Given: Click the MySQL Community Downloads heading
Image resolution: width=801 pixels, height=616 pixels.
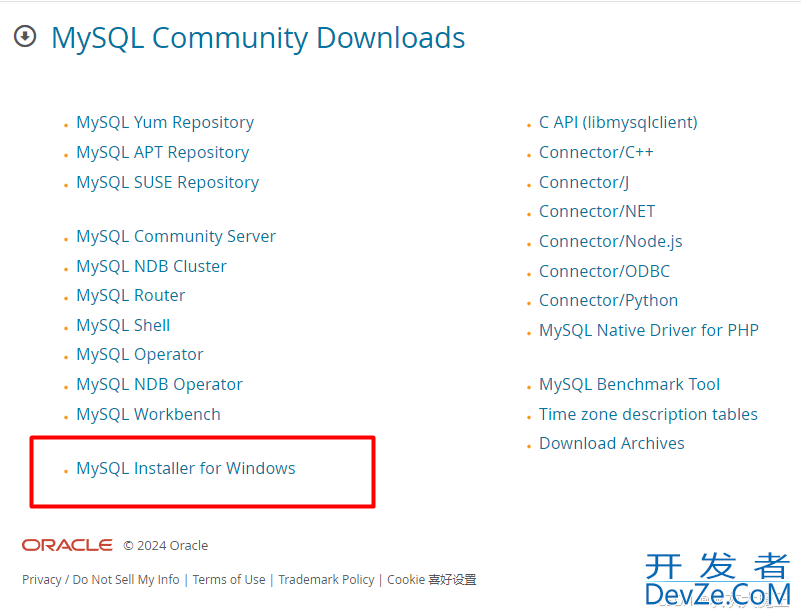Looking at the screenshot, I should click(258, 38).
